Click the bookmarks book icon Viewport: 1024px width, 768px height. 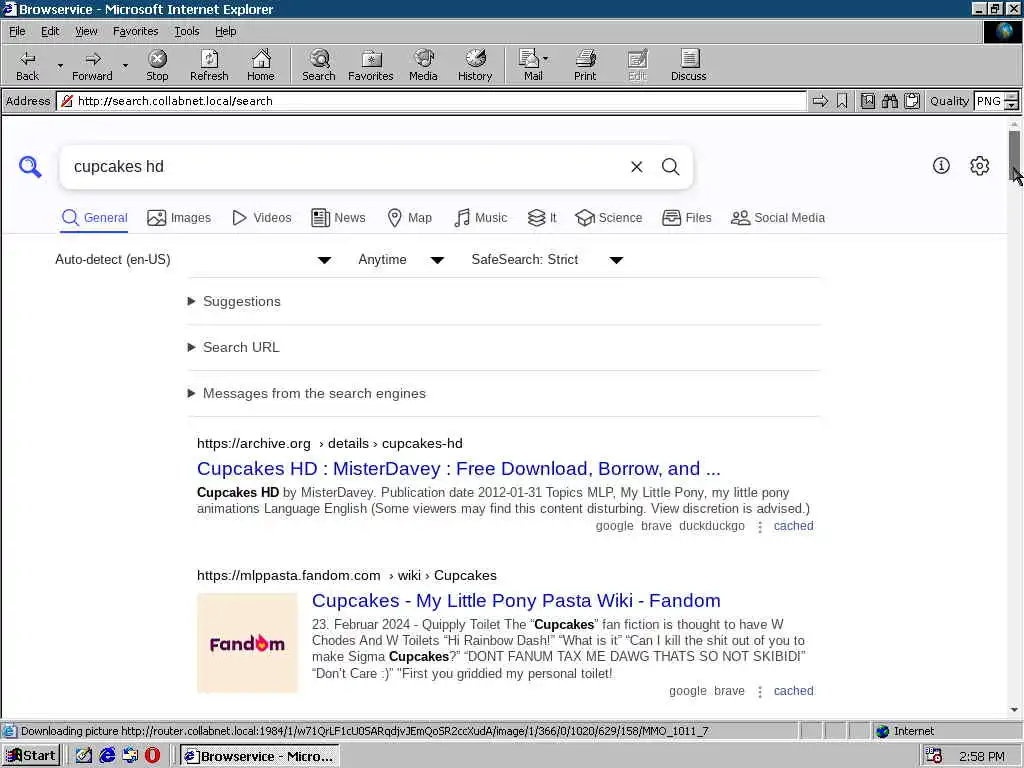point(868,101)
